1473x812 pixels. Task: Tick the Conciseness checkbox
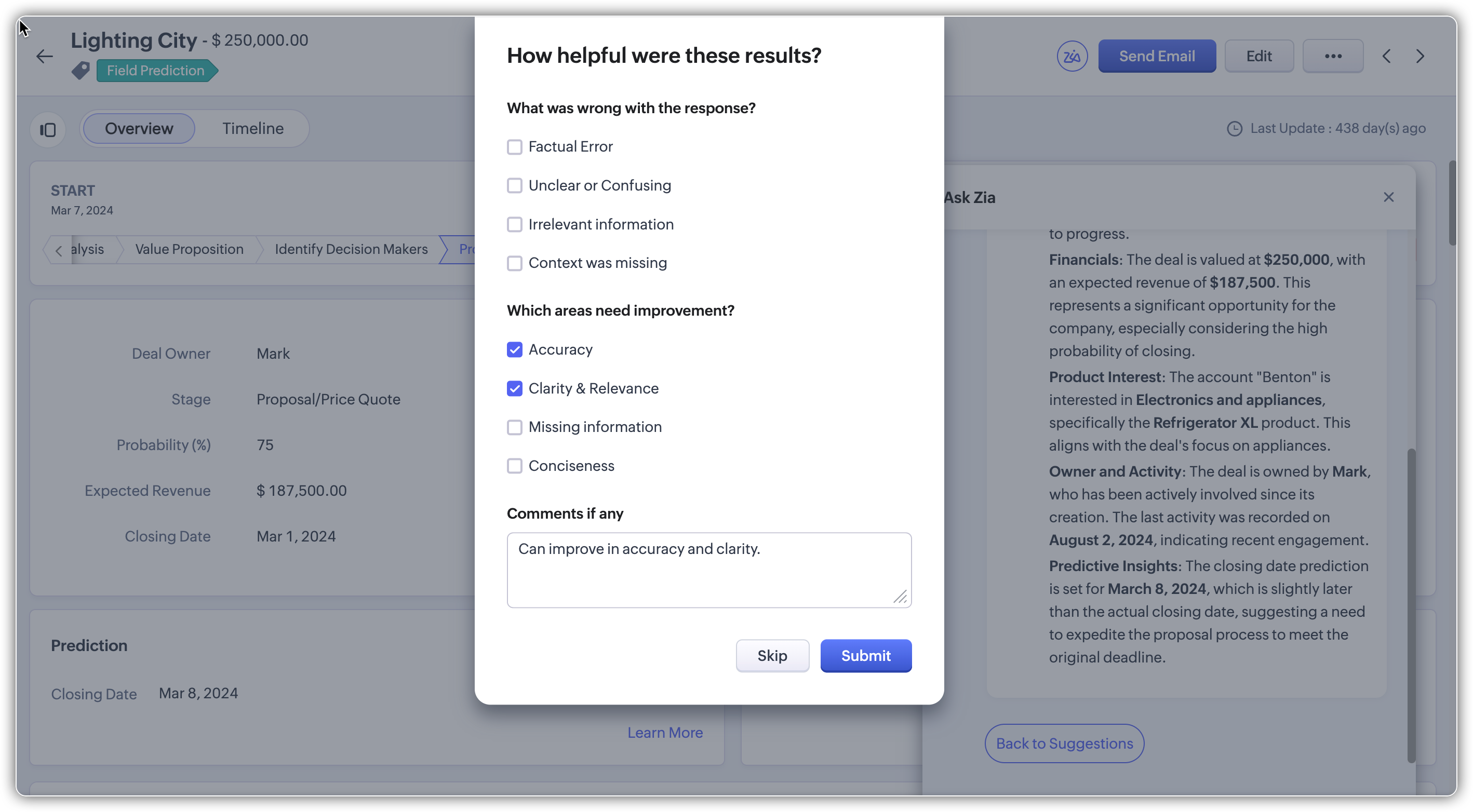pyautogui.click(x=515, y=466)
